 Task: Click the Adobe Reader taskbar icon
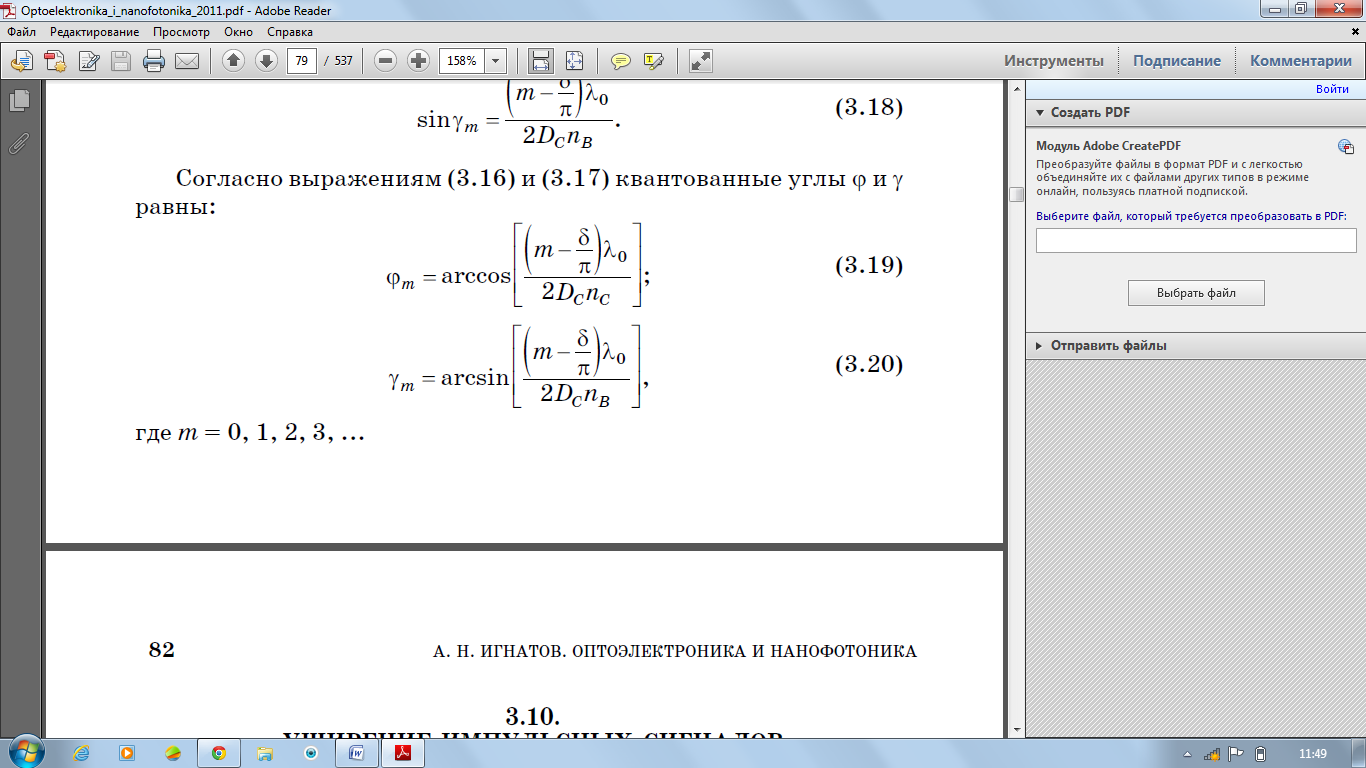(x=404, y=753)
